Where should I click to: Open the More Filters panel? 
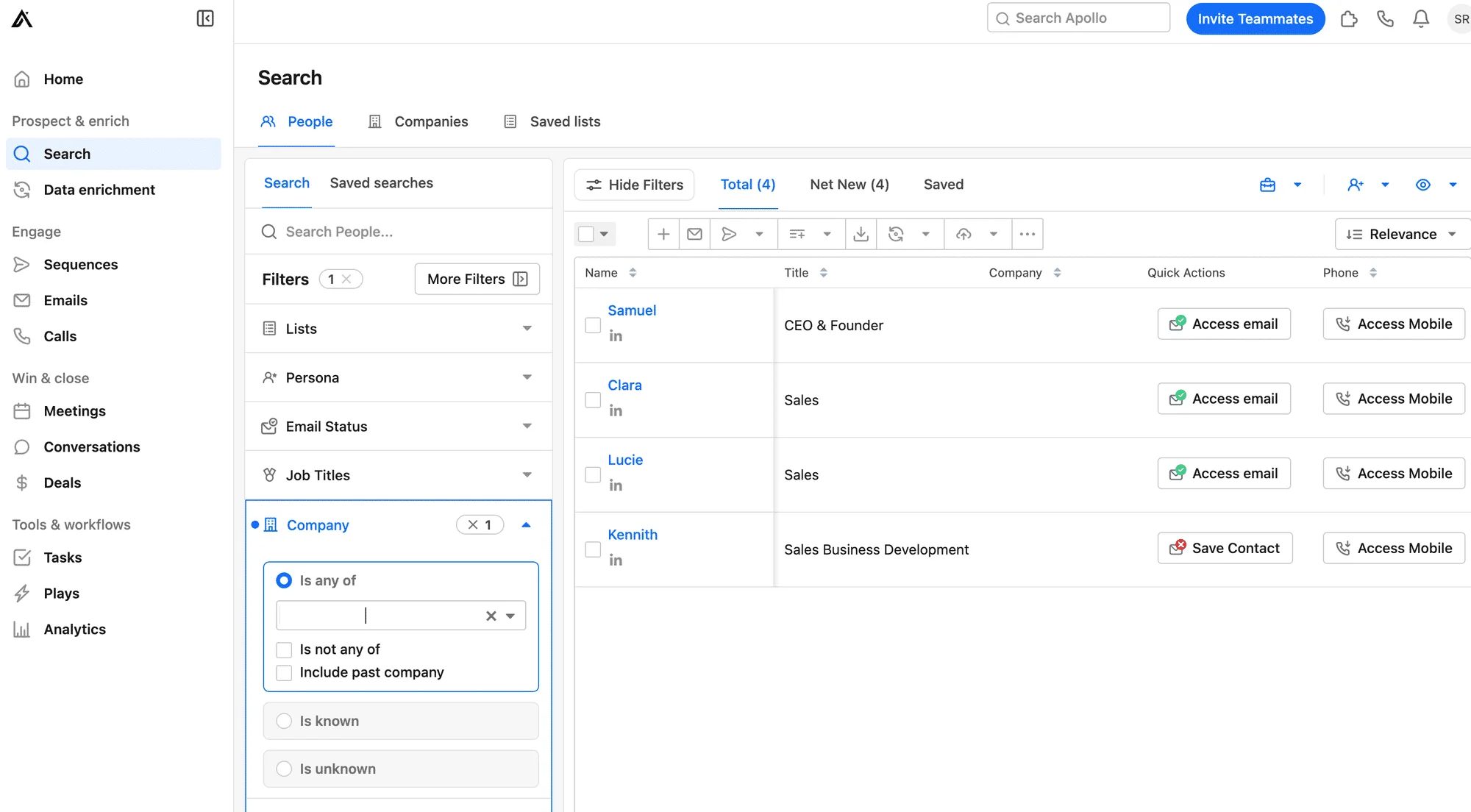click(x=477, y=279)
